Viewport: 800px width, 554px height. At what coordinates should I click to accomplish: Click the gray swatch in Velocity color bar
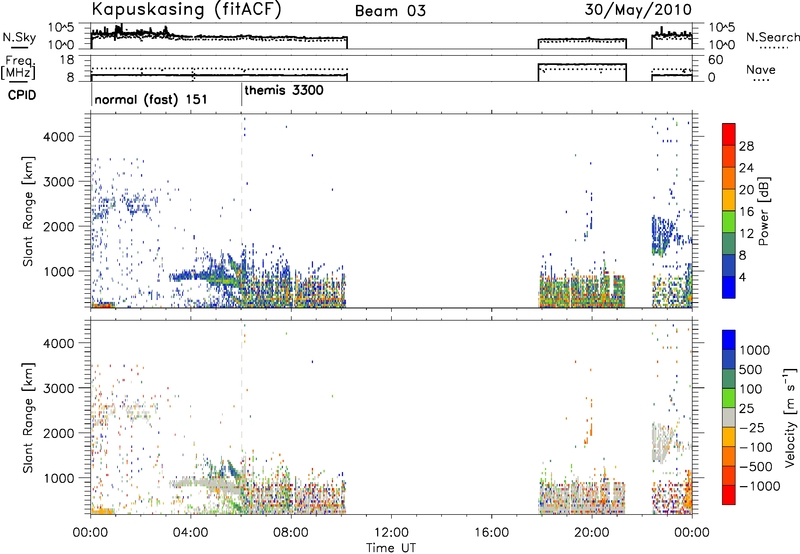(729, 417)
